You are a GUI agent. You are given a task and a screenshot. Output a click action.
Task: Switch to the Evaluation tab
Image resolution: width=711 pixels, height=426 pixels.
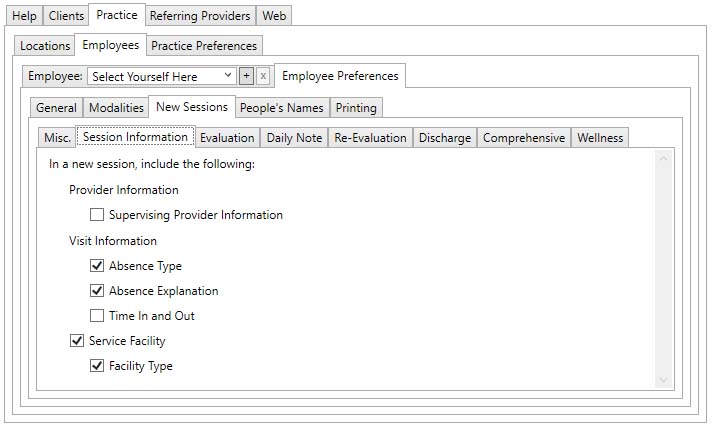coord(227,138)
